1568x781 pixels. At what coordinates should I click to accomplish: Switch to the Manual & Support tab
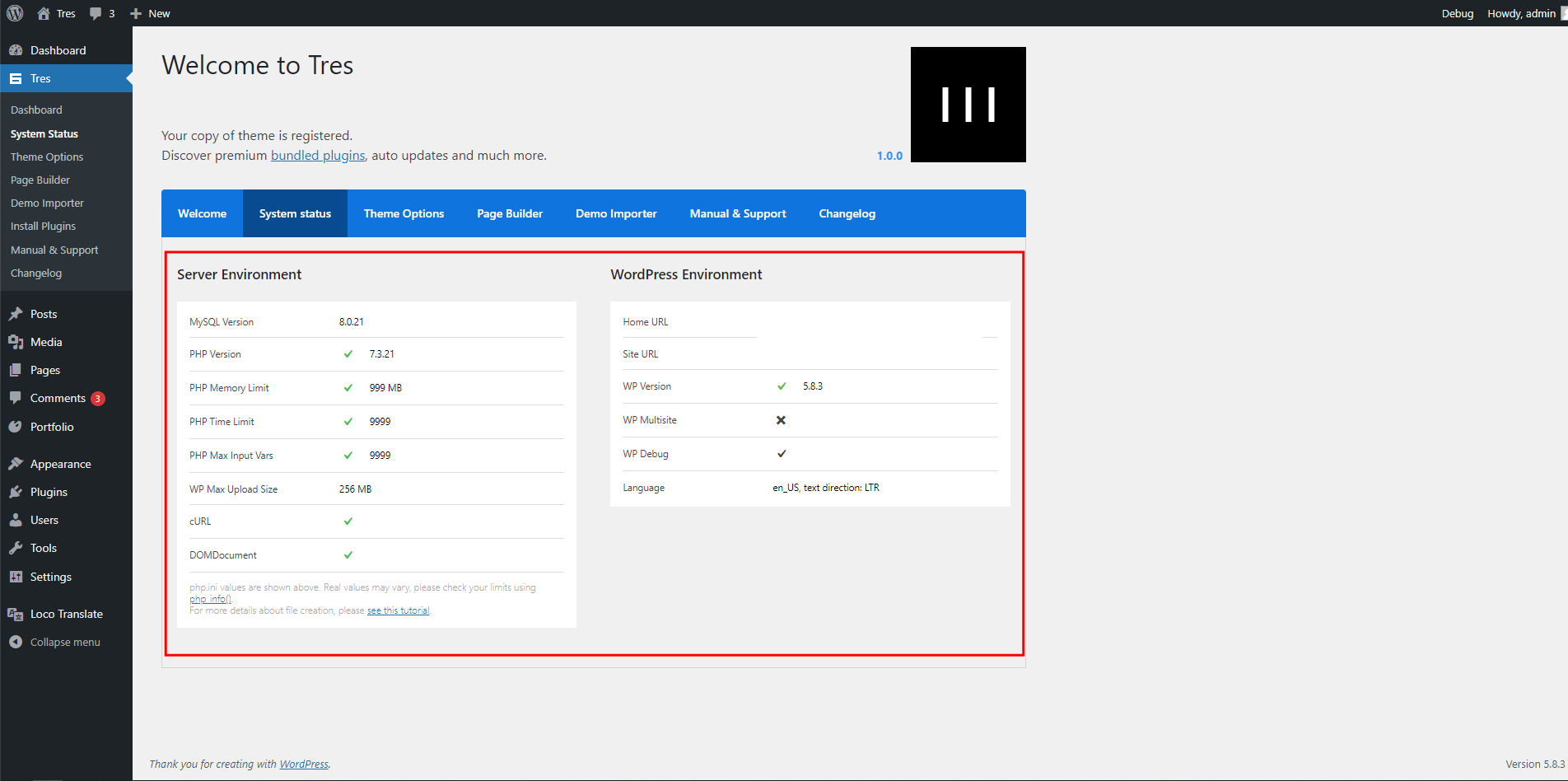[738, 213]
